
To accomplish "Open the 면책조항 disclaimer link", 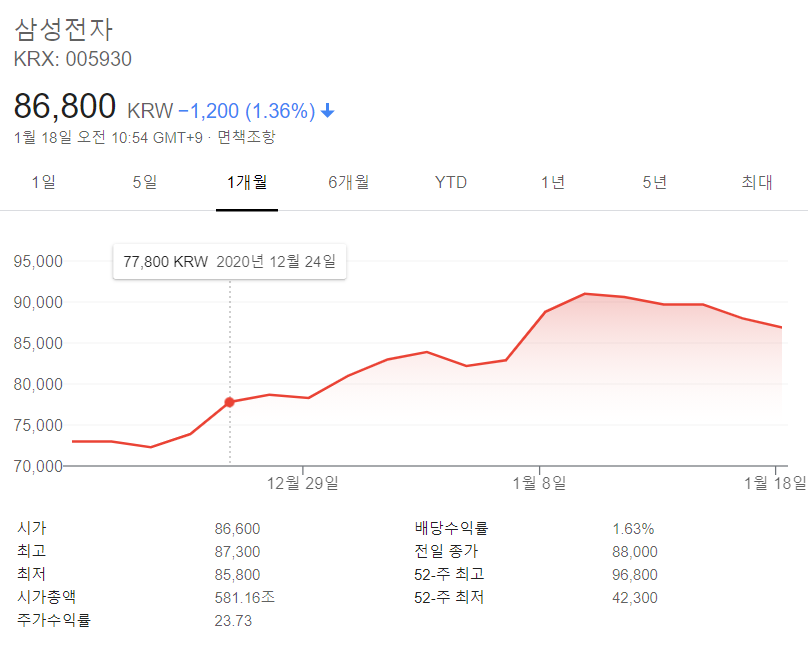I will [246, 137].
